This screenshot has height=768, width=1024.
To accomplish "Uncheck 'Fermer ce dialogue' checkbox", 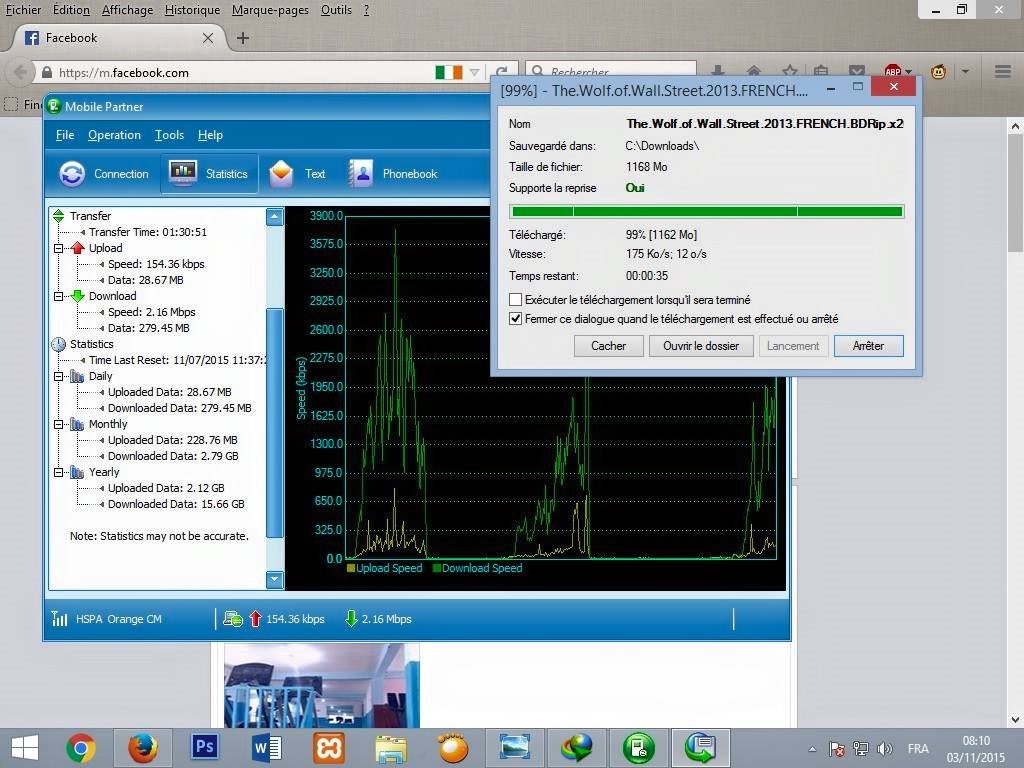I will tap(515, 319).
